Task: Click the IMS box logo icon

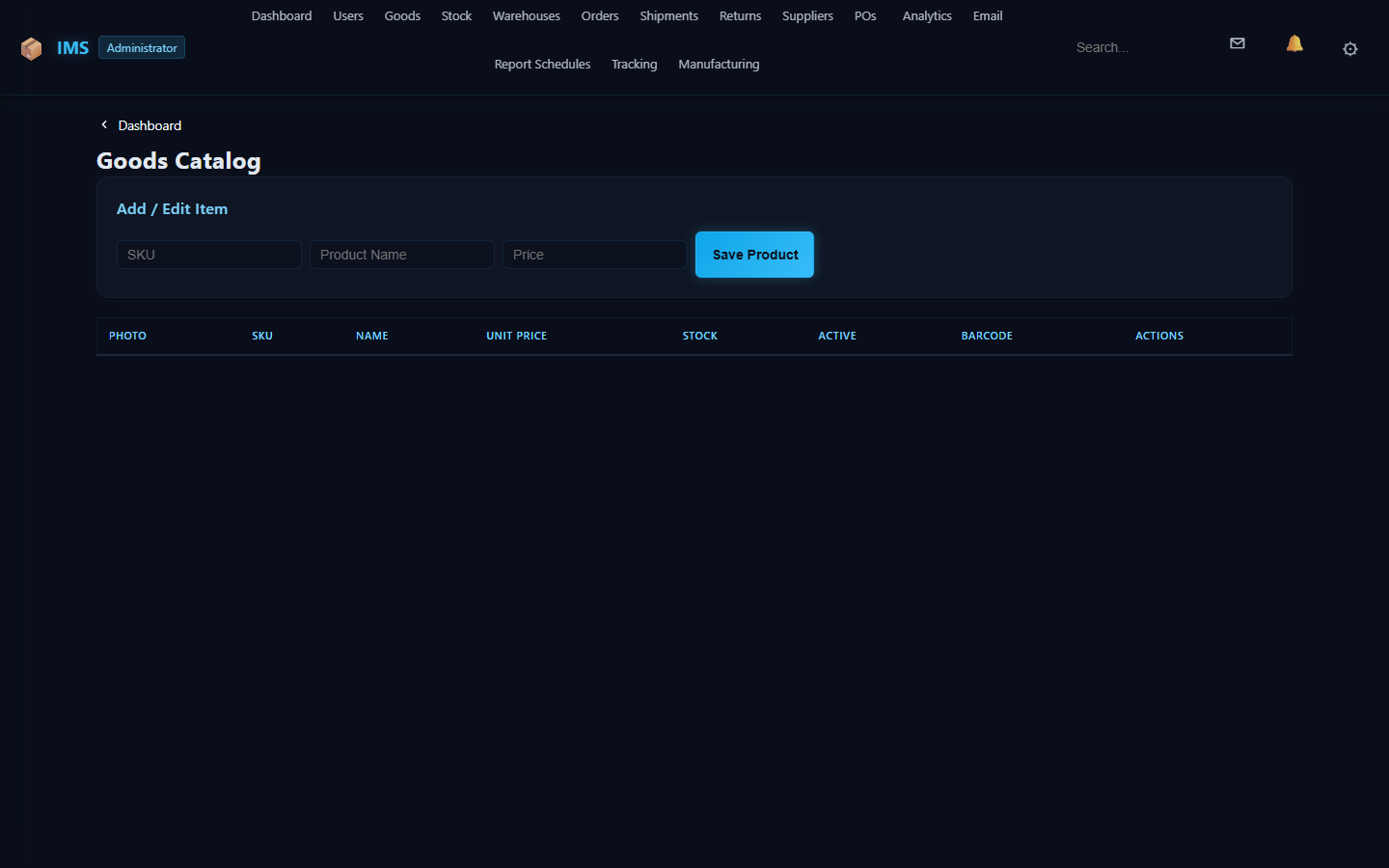Action: (x=31, y=48)
